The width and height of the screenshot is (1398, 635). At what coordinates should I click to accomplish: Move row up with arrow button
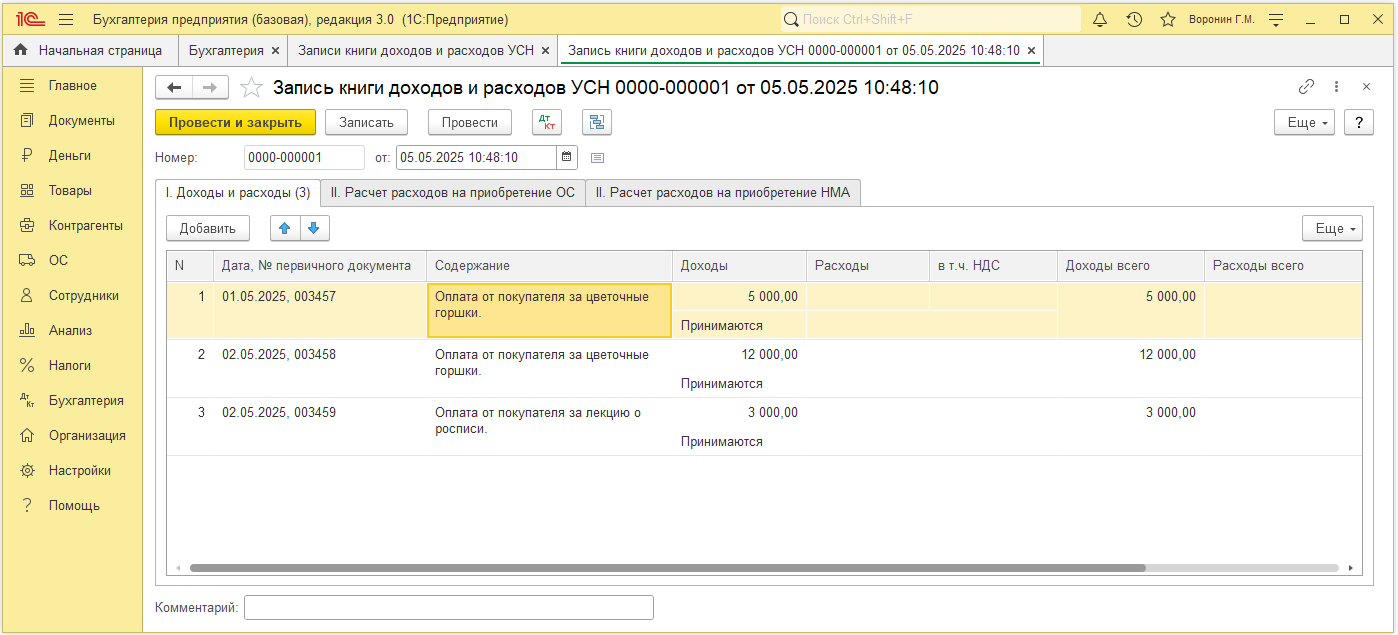coord(285,228)
